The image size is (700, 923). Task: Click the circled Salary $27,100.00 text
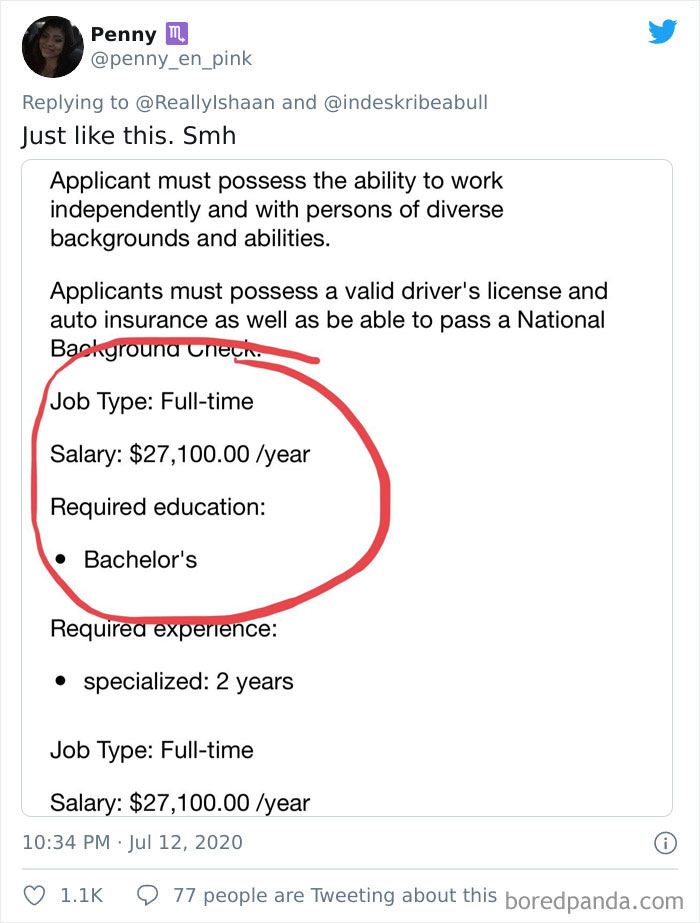tap(180, 454)
